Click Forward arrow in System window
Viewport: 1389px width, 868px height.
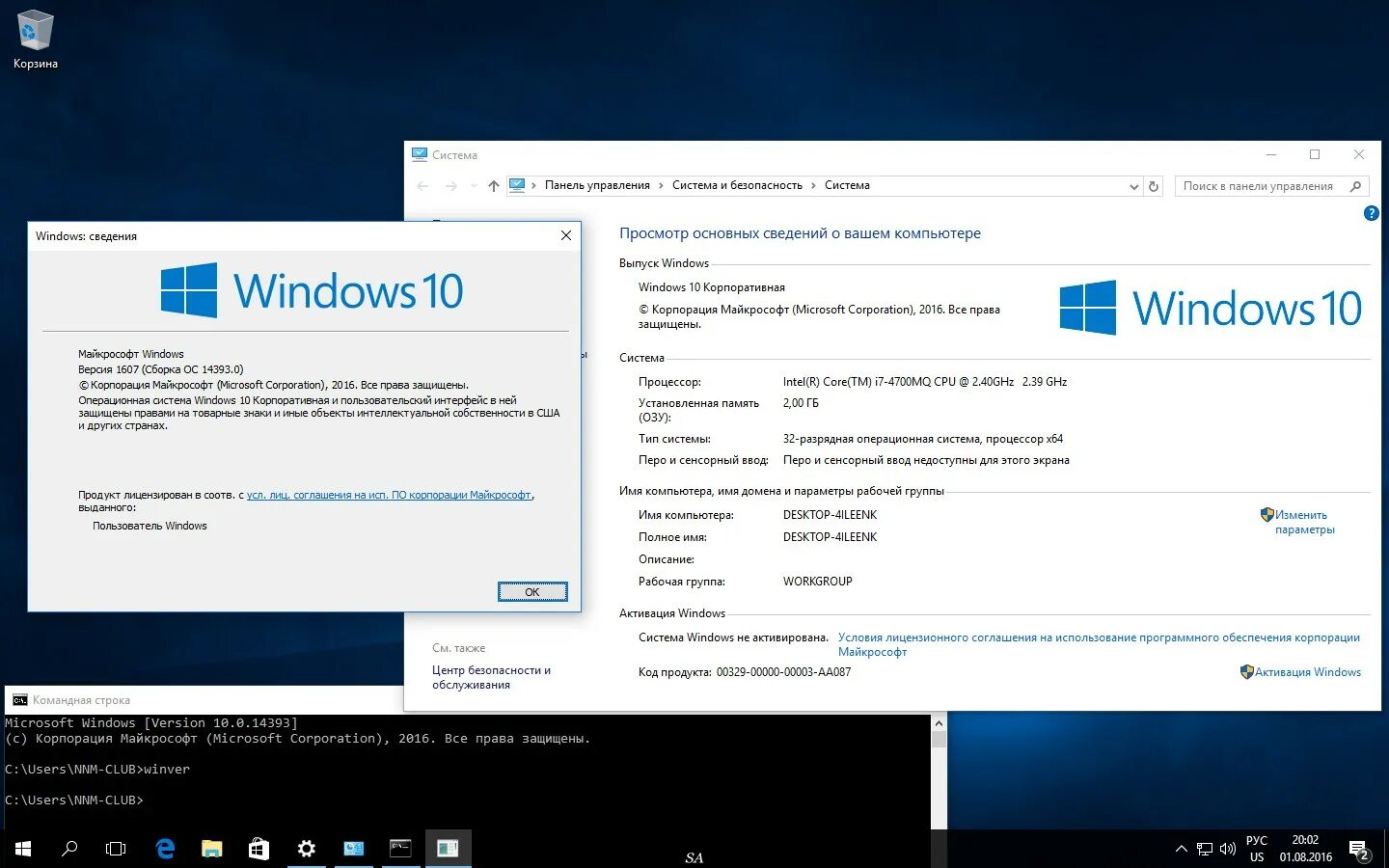450,186
